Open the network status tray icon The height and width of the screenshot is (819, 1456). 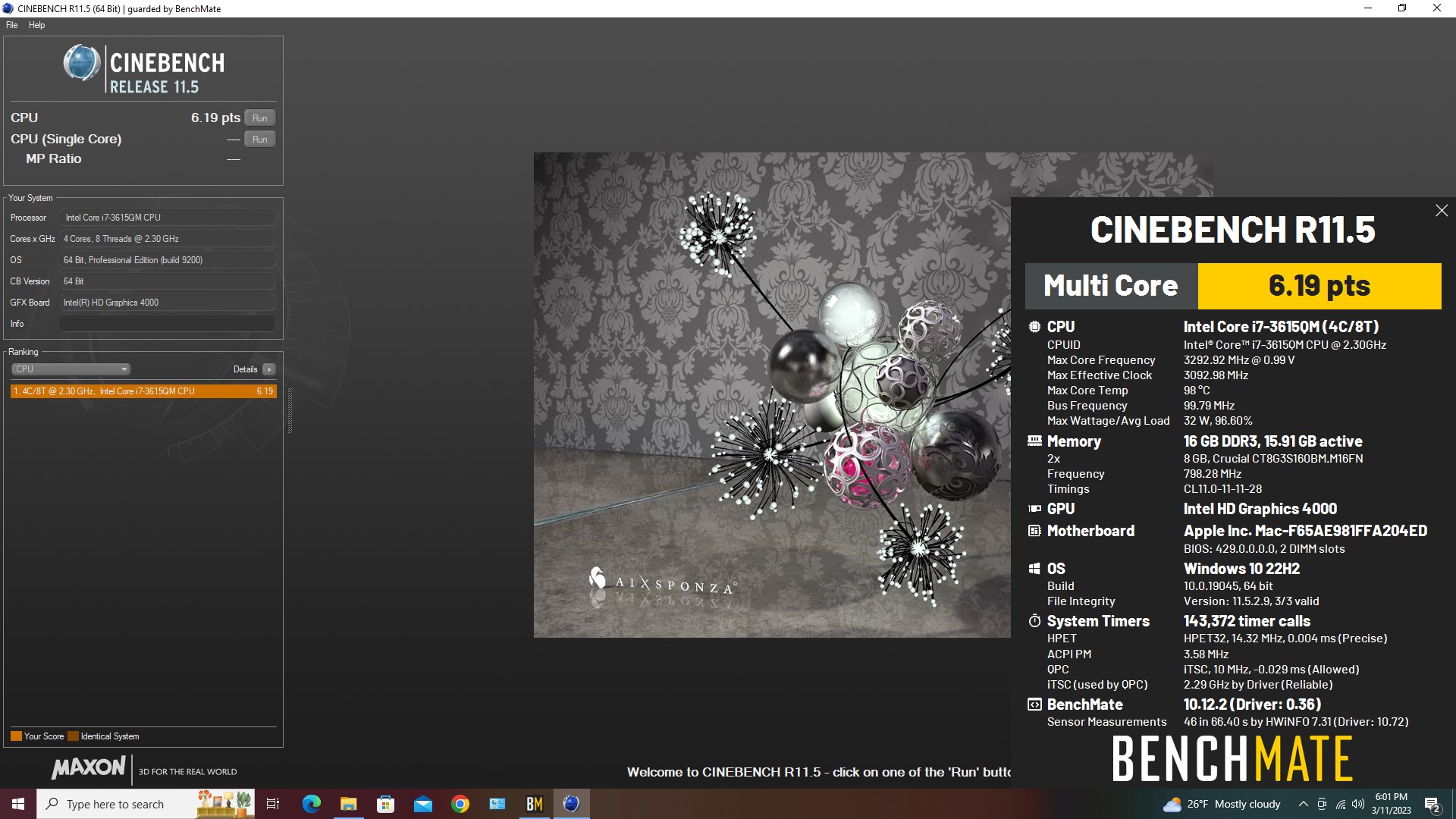[1340, 804]
